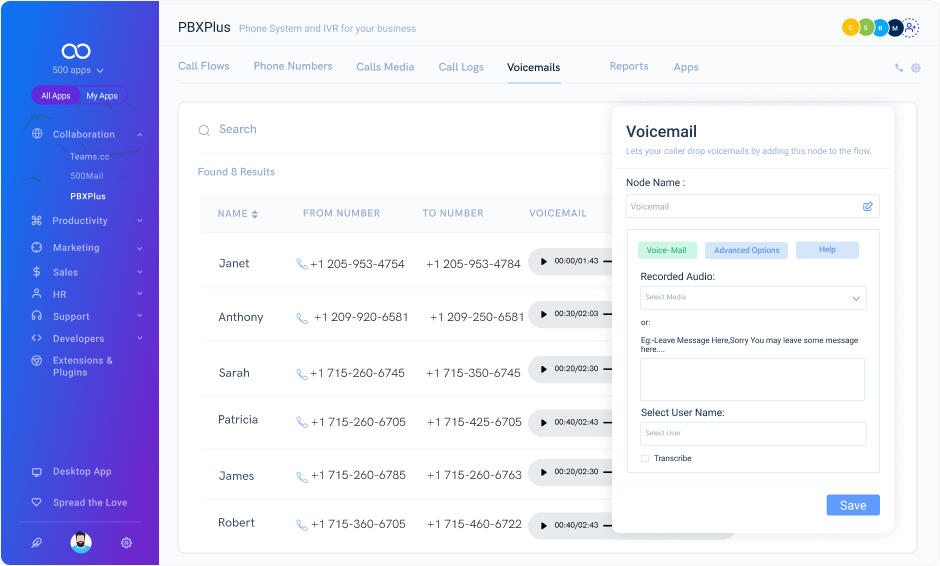Open the Desktop App link
The width and height of the screenshot is (940, 566).
82,472
